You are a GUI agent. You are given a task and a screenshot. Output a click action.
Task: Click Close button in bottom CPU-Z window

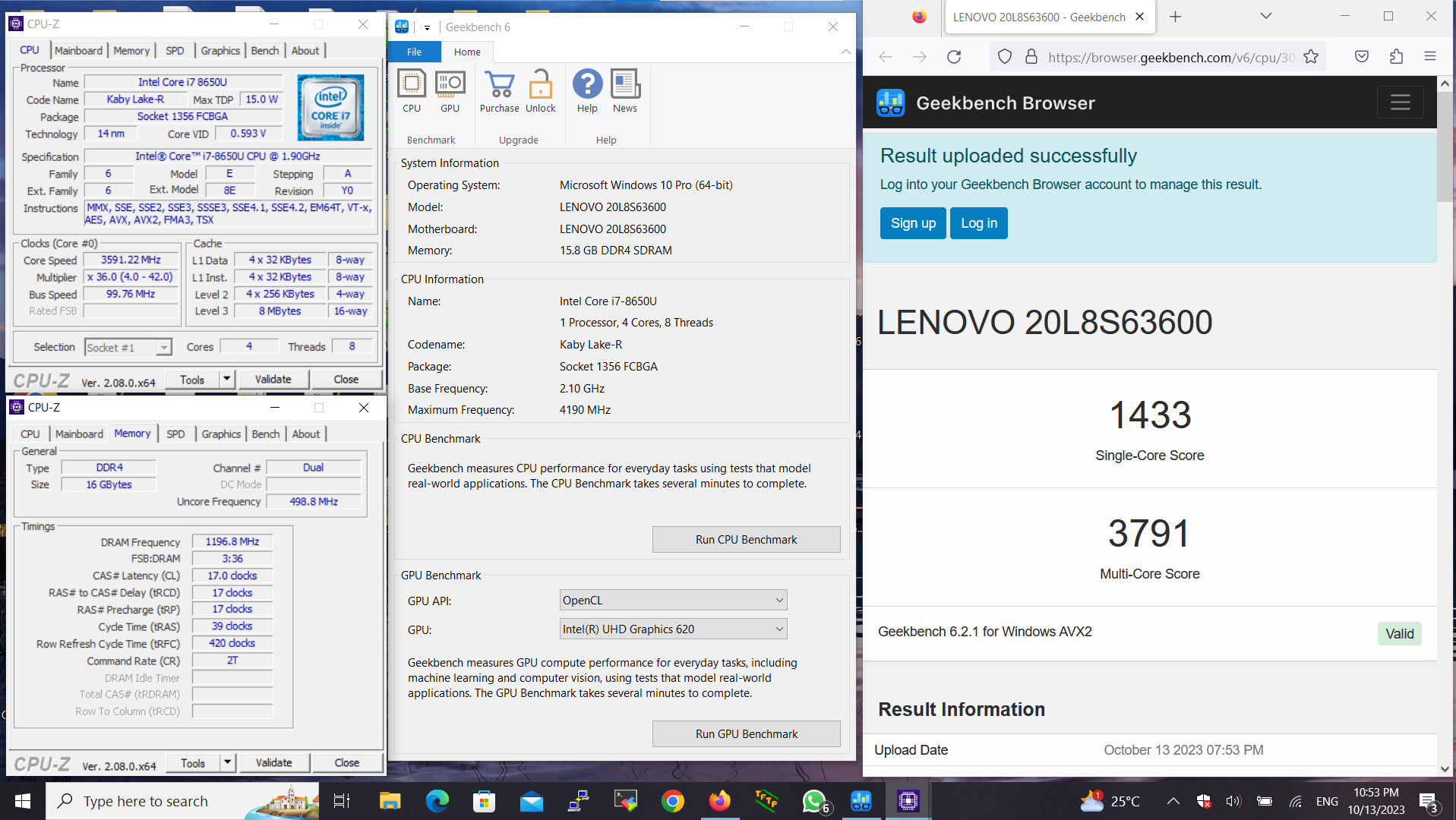point(346,762)
